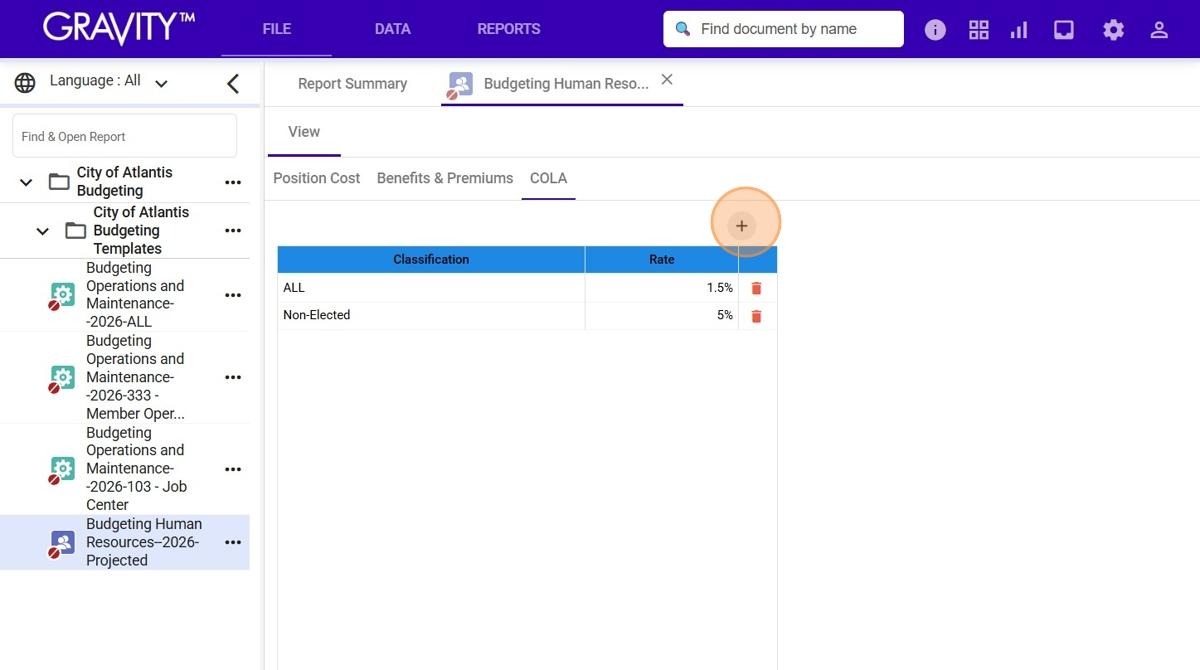
Task: Open more options for Budgeting Templates folder
Action: tap(233, 231)
